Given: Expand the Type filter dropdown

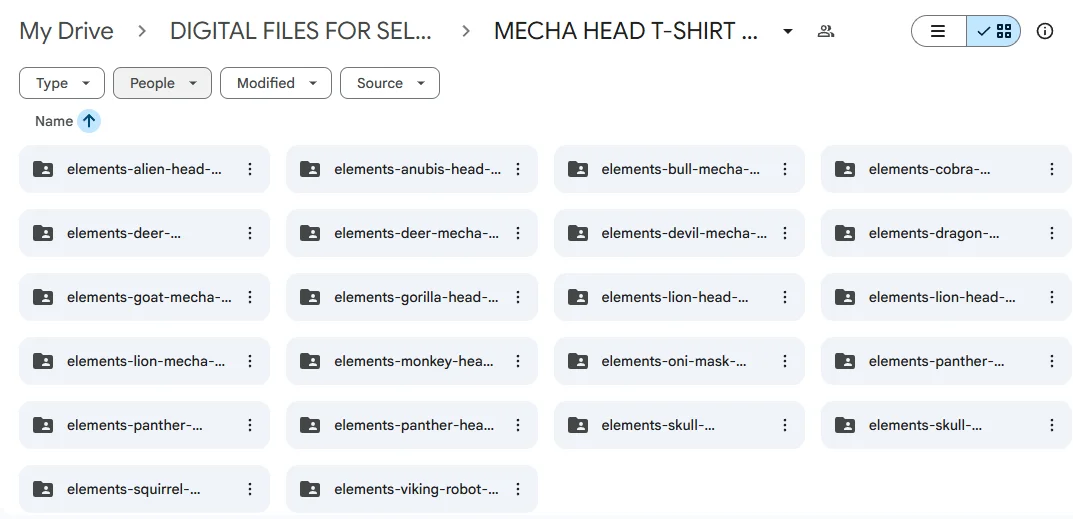Looking at the screenshot, I should 61,83.
